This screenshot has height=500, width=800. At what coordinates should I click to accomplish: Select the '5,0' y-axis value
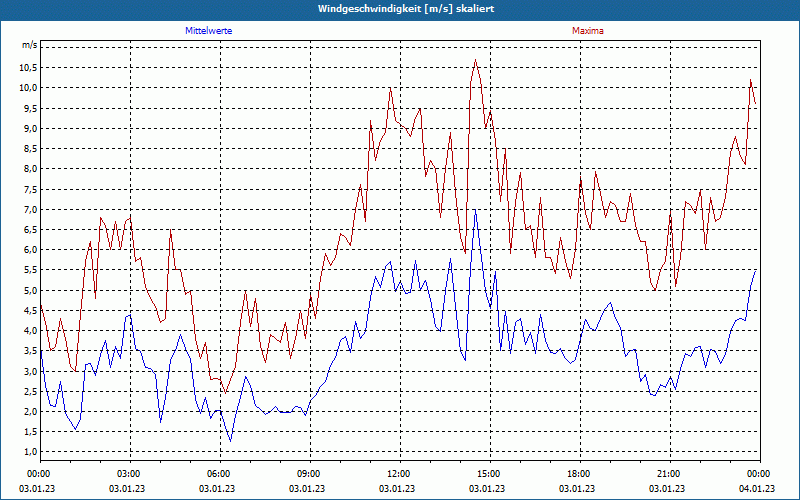pos(31,290)
